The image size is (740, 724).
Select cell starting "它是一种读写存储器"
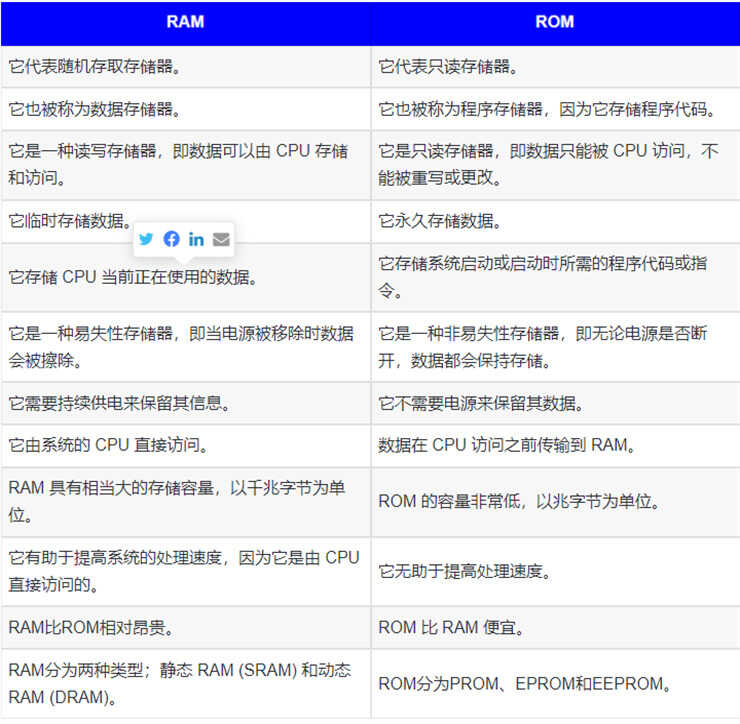(185, 165)
